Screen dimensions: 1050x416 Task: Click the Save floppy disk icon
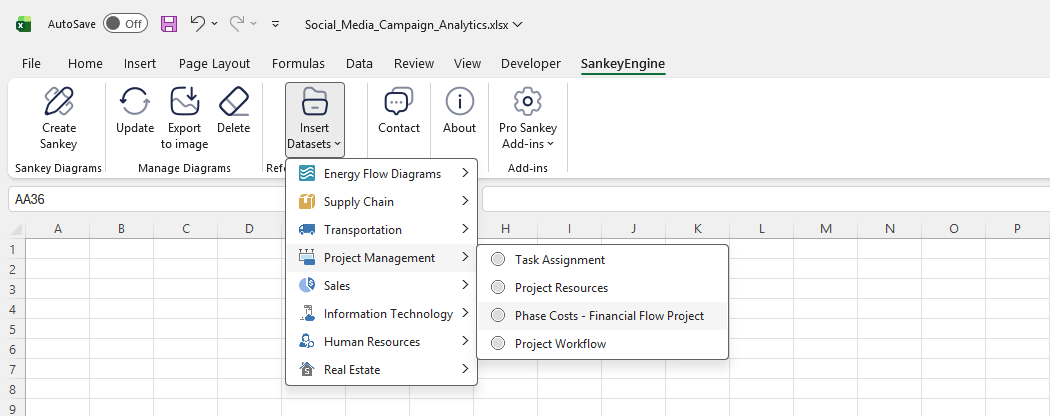pyautogui.click(x=169, y=24)
